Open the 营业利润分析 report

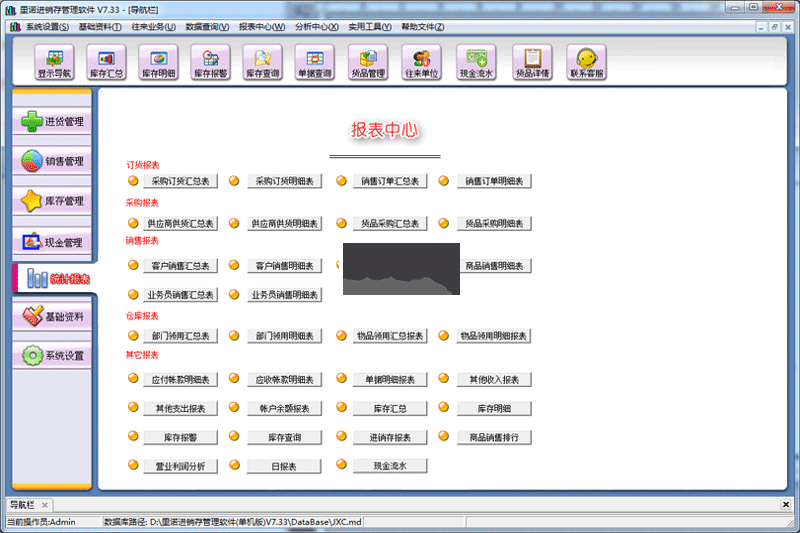(181, 466)
